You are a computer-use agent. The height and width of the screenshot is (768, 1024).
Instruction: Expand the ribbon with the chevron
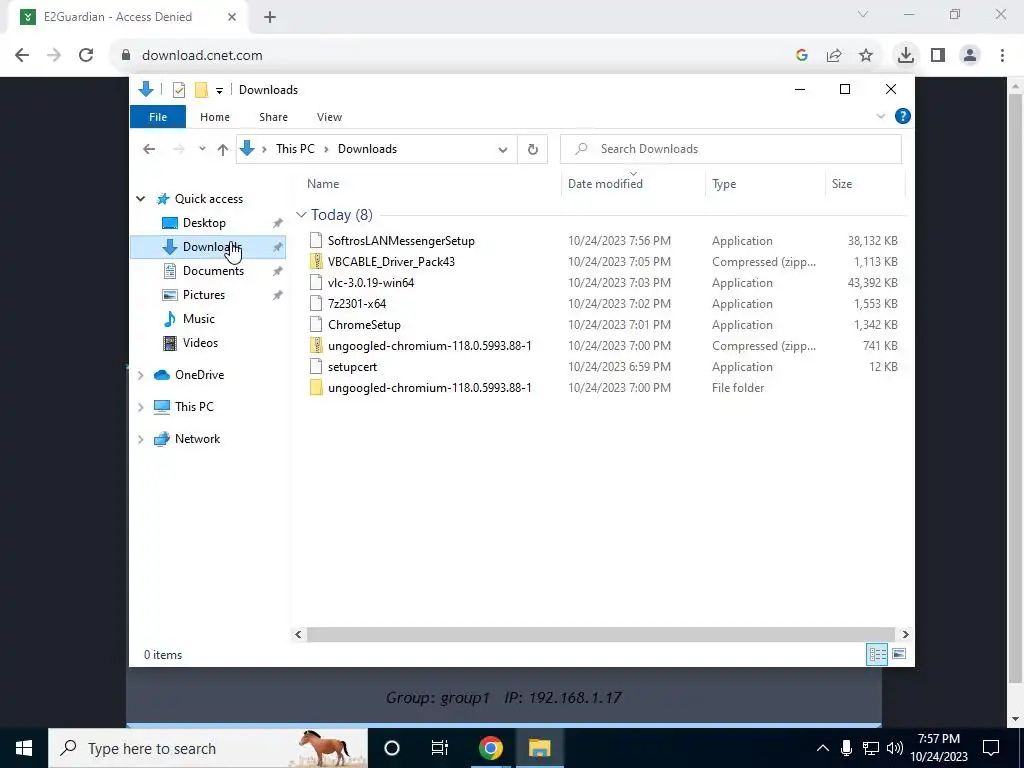(880, 116)
